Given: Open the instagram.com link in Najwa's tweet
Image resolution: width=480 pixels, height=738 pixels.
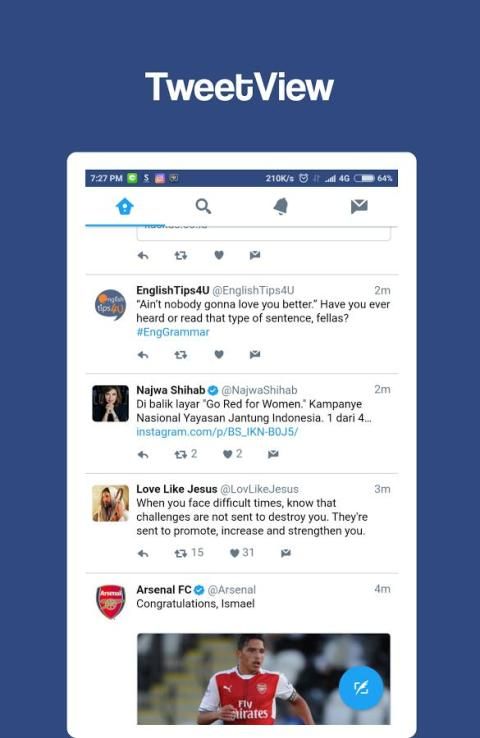Looking at the screenshot, I should [x=217, y=432].
